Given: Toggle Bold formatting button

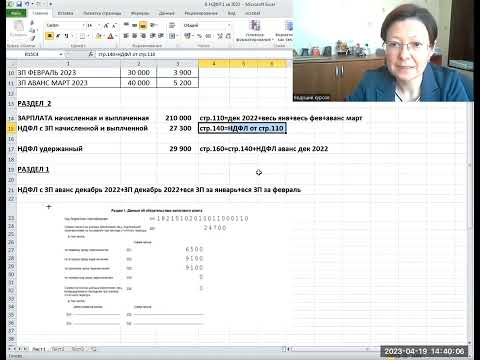Looking at the screenshot, I should [x=50, y=36].
